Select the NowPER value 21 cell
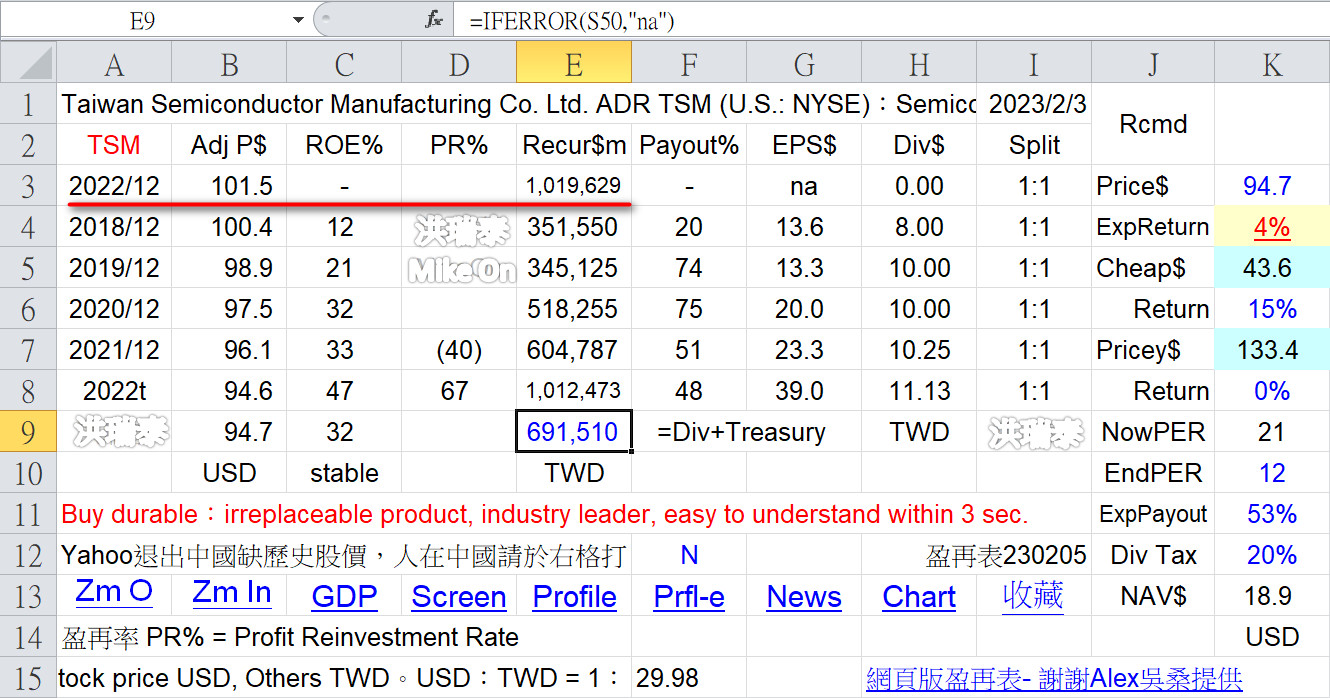The height and width of the screenshot is (698, 1330). tap(1272, 432)
